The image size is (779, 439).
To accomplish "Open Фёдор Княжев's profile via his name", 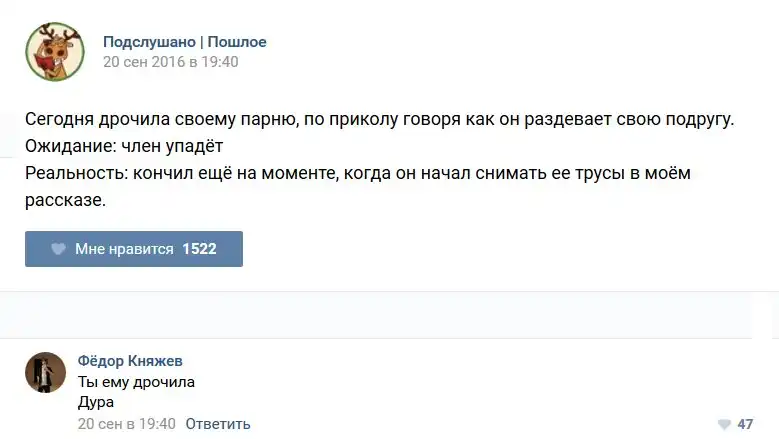I will [x=130, y=361].
